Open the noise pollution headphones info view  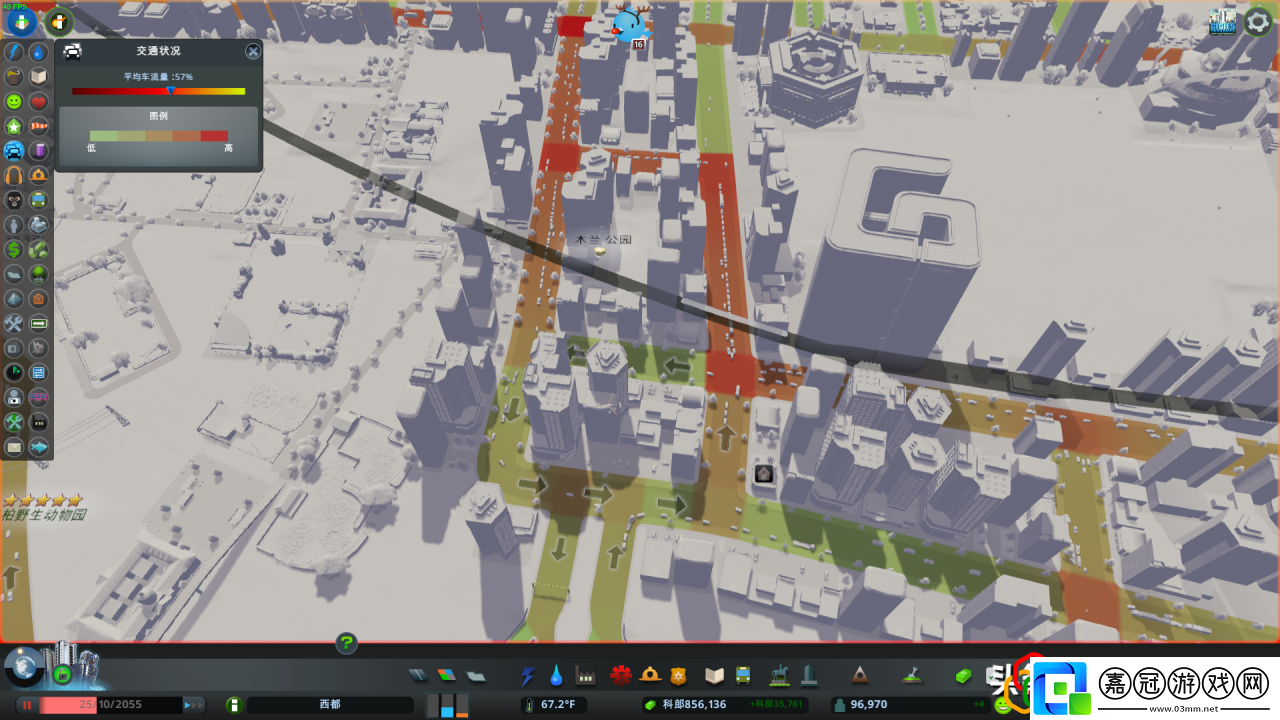coord(14,176)
